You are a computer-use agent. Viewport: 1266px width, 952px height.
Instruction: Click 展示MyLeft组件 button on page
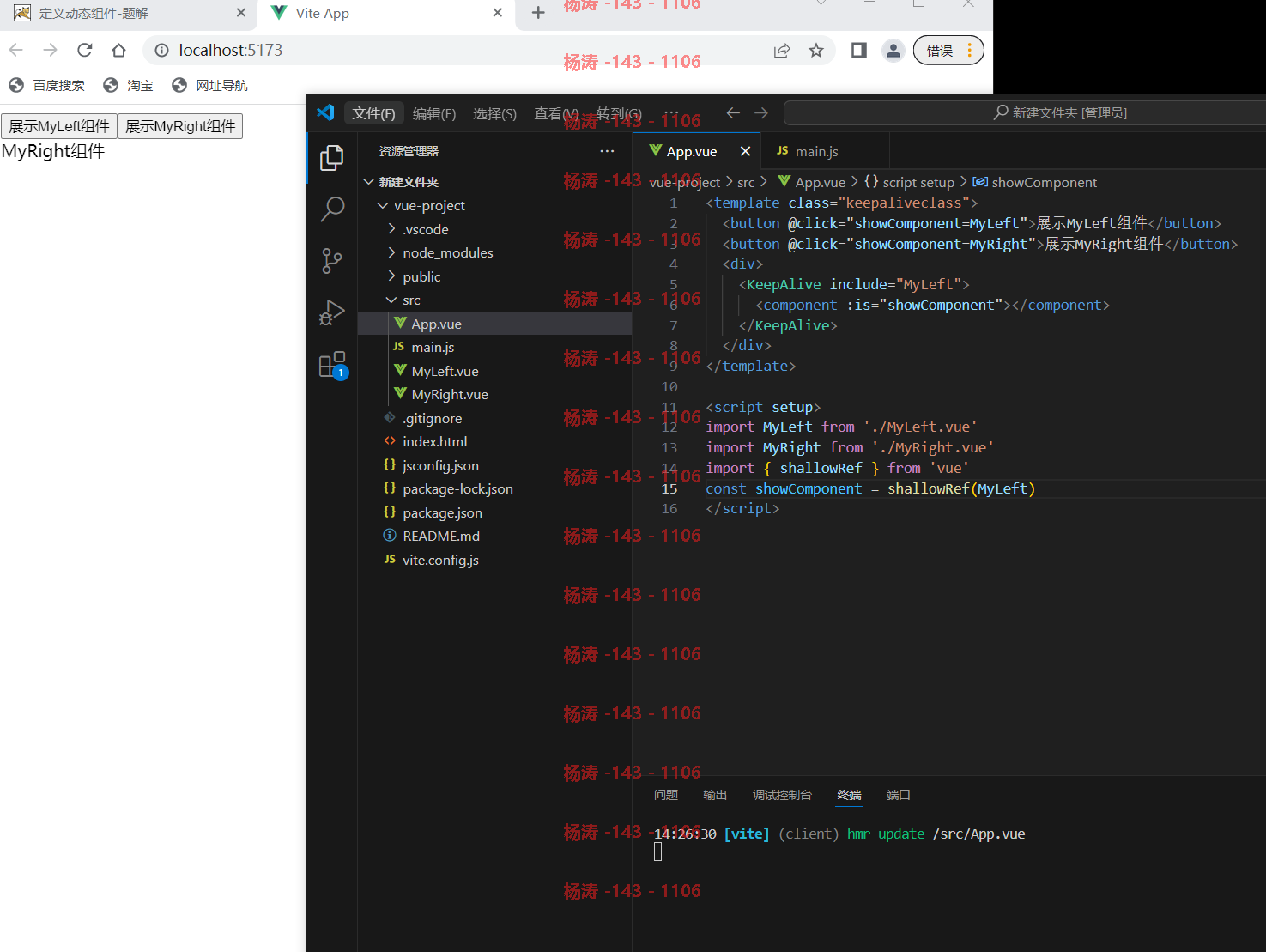(x=59, y=126)
